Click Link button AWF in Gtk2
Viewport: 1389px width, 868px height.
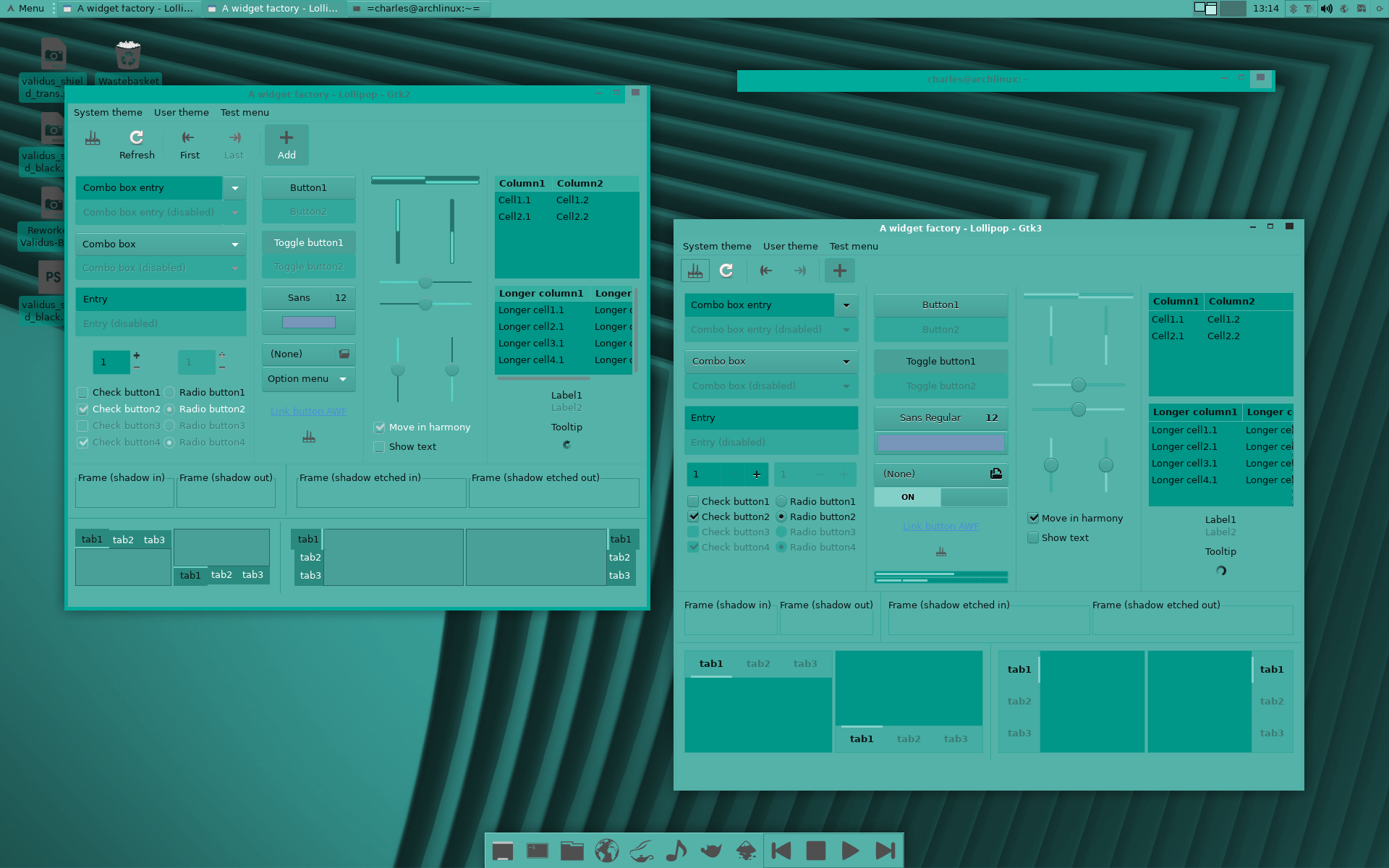(308, 411)
